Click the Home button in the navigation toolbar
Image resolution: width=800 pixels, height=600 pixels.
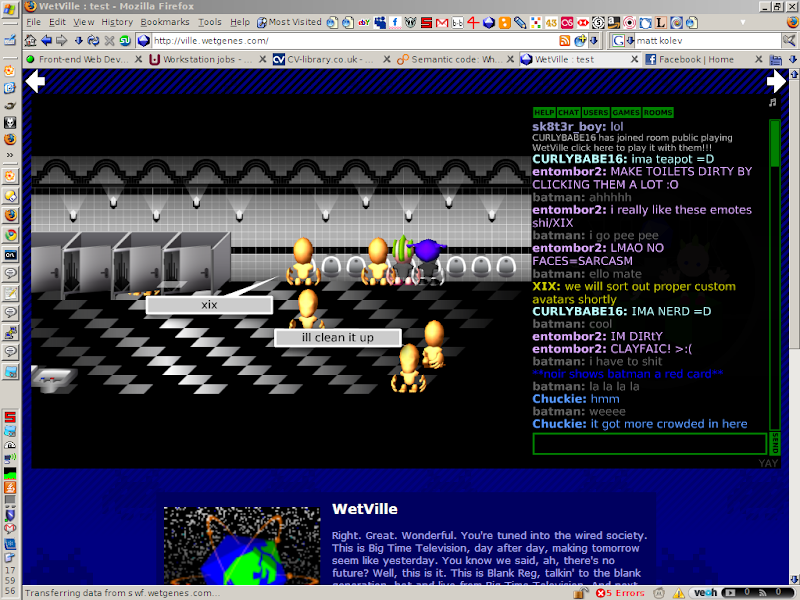pyautogui.click(x=31, y=40)
